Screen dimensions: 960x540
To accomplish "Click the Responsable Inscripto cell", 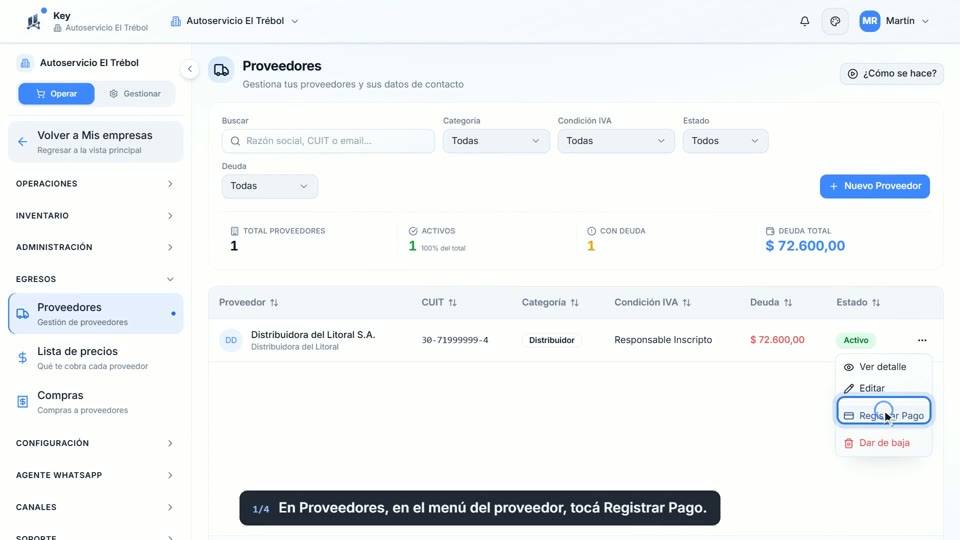I will (663, 340).
